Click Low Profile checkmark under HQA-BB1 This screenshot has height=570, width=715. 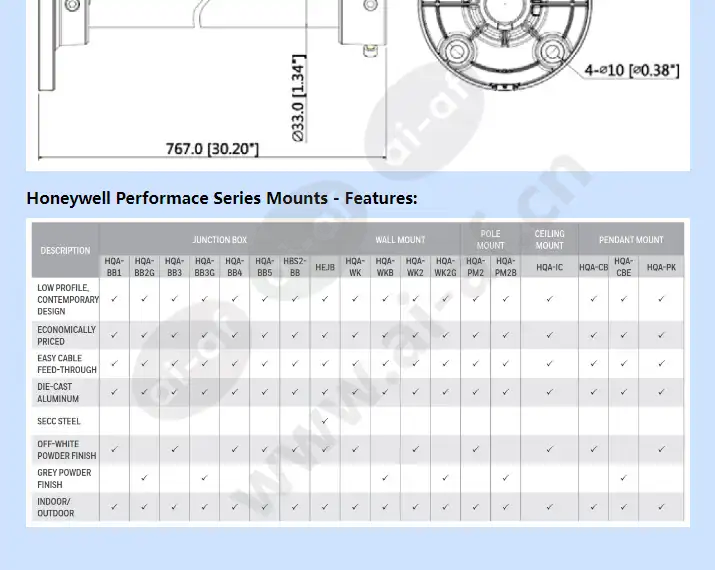[114, 299]
